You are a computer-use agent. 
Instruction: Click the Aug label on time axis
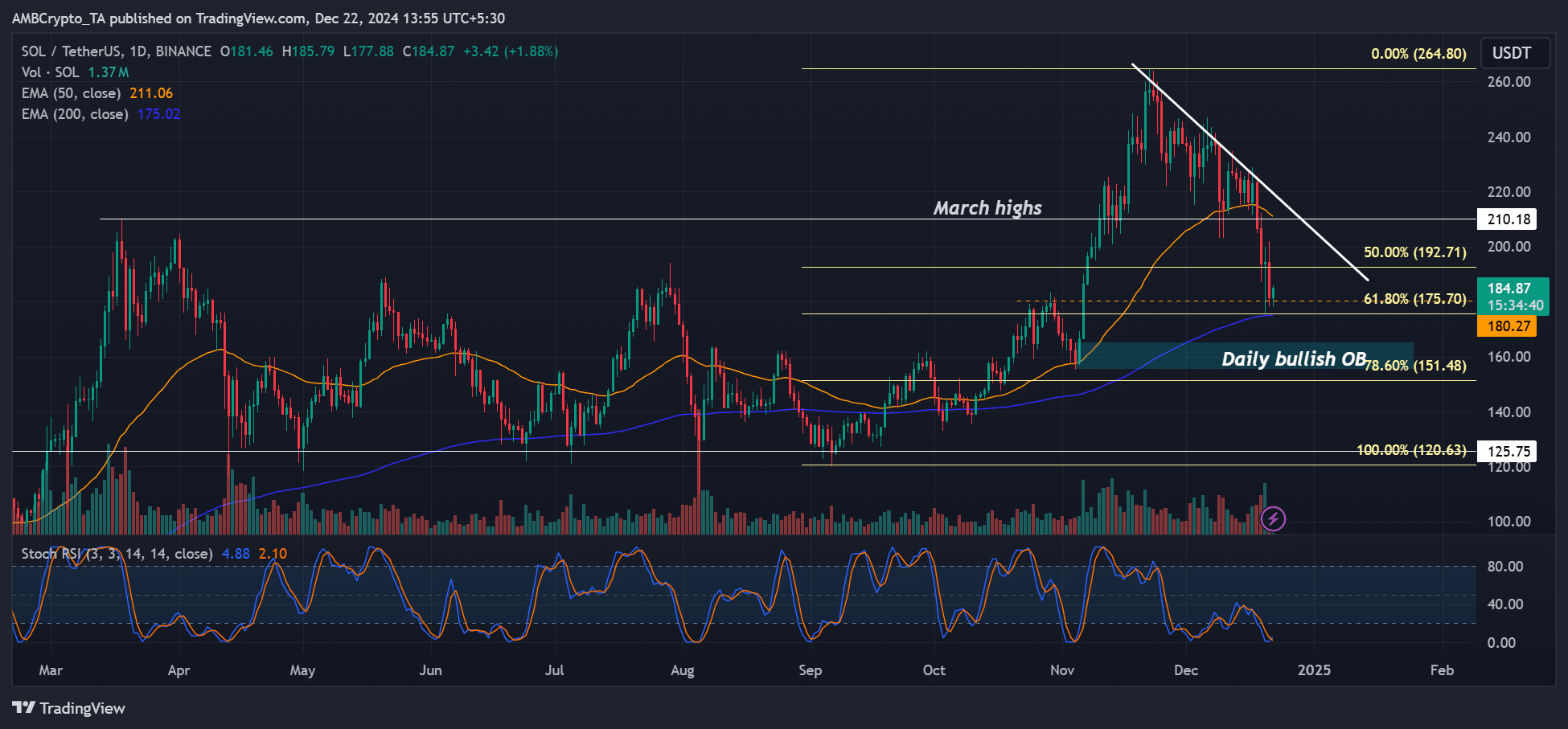coord(682,670)
